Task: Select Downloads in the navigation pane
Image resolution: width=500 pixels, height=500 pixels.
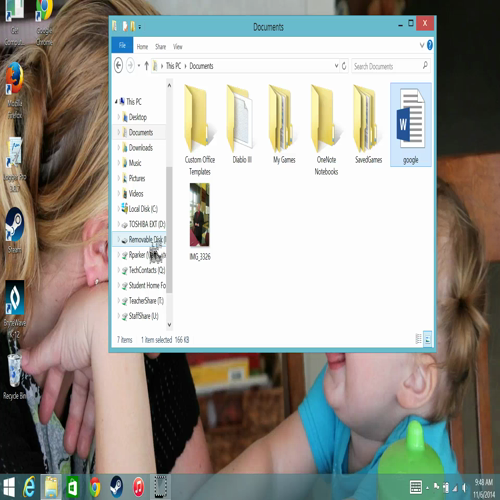Action: [141, 148]
